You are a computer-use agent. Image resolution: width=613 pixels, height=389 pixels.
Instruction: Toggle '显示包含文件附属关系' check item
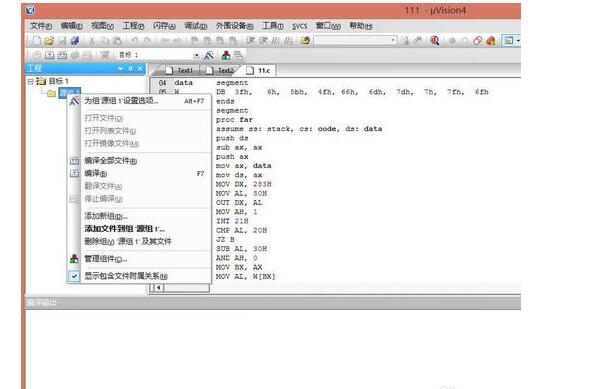140,276
